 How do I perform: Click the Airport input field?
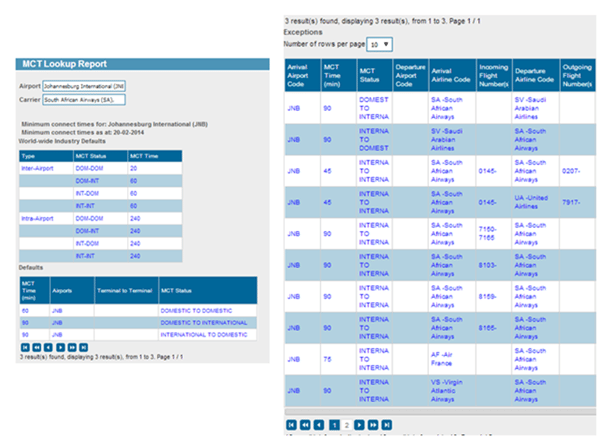84,86
